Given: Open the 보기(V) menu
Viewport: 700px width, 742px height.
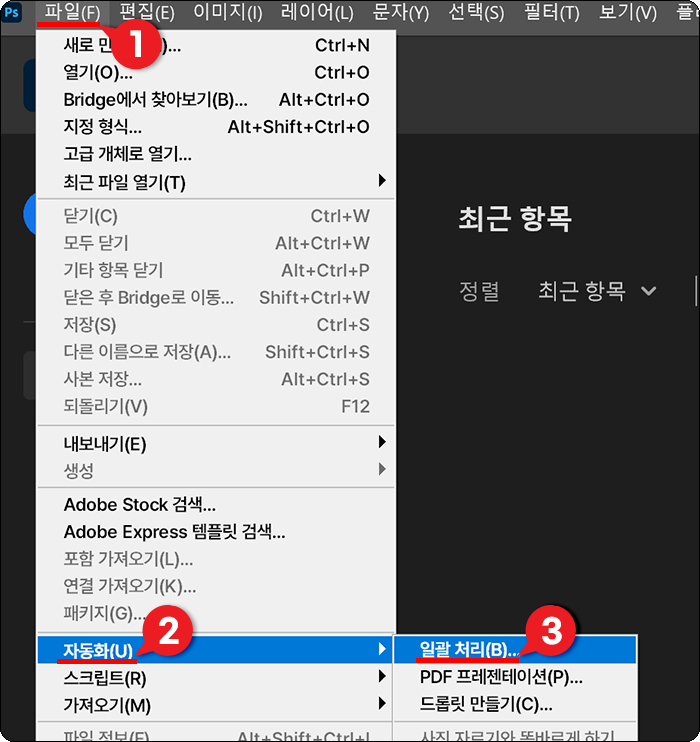Looking at the screenshot, I should (628, 12).
